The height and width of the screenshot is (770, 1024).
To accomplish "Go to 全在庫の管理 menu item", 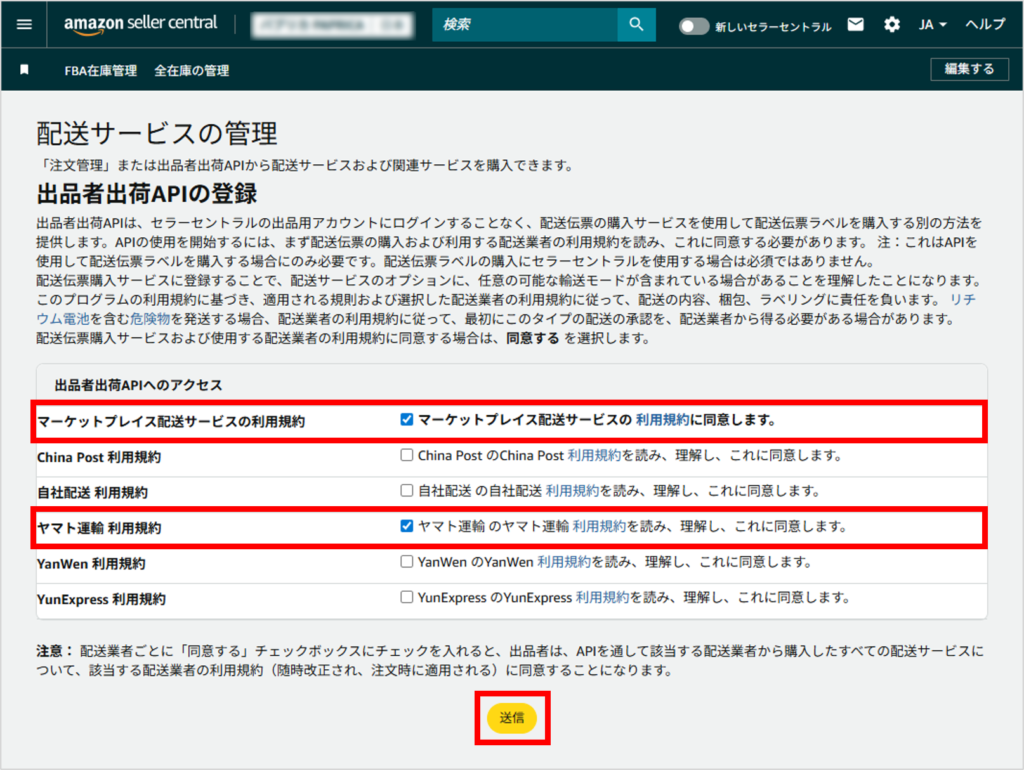I will coord(191,71).
